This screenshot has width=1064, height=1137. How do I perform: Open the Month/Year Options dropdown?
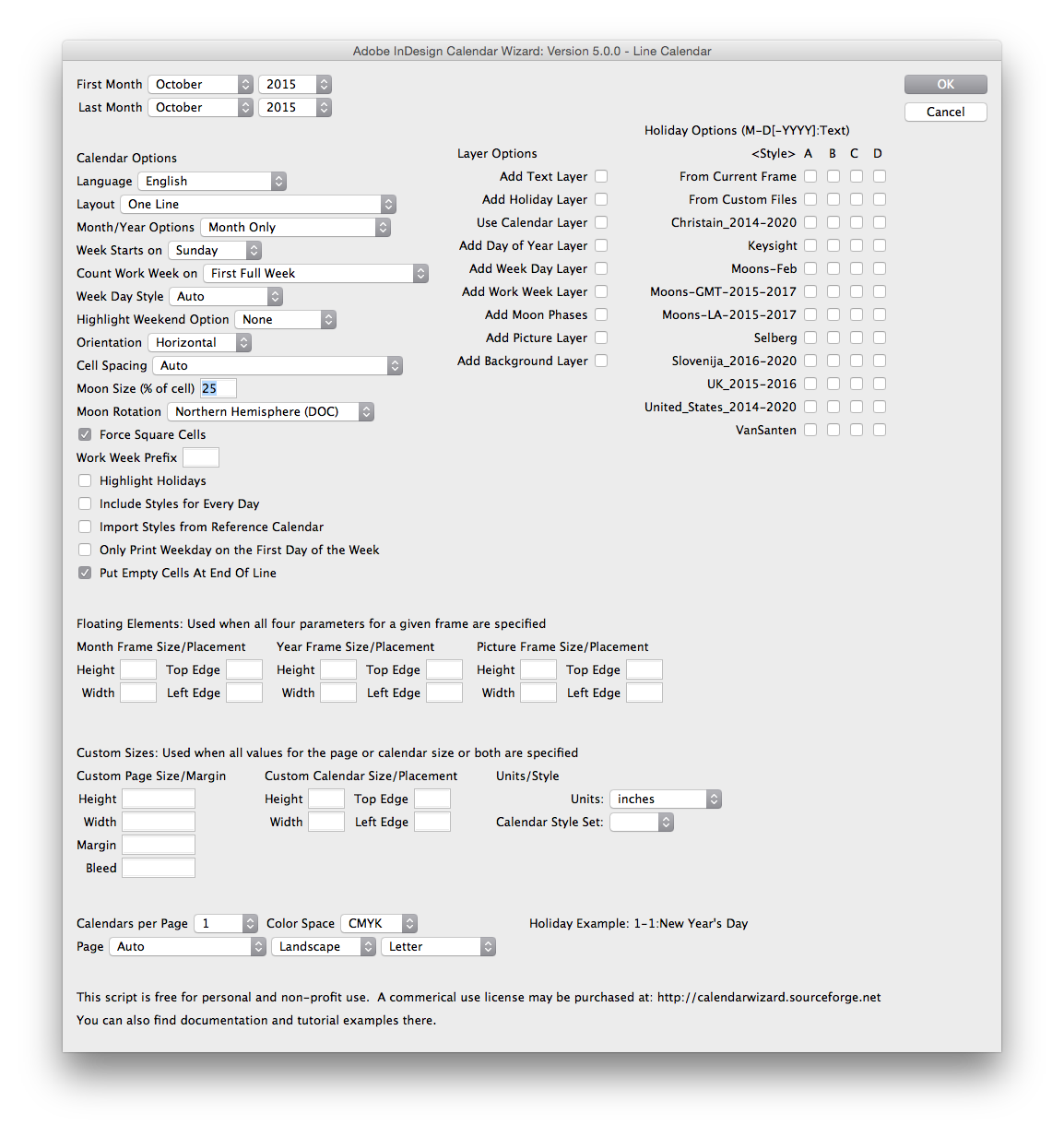coord(295,227)
